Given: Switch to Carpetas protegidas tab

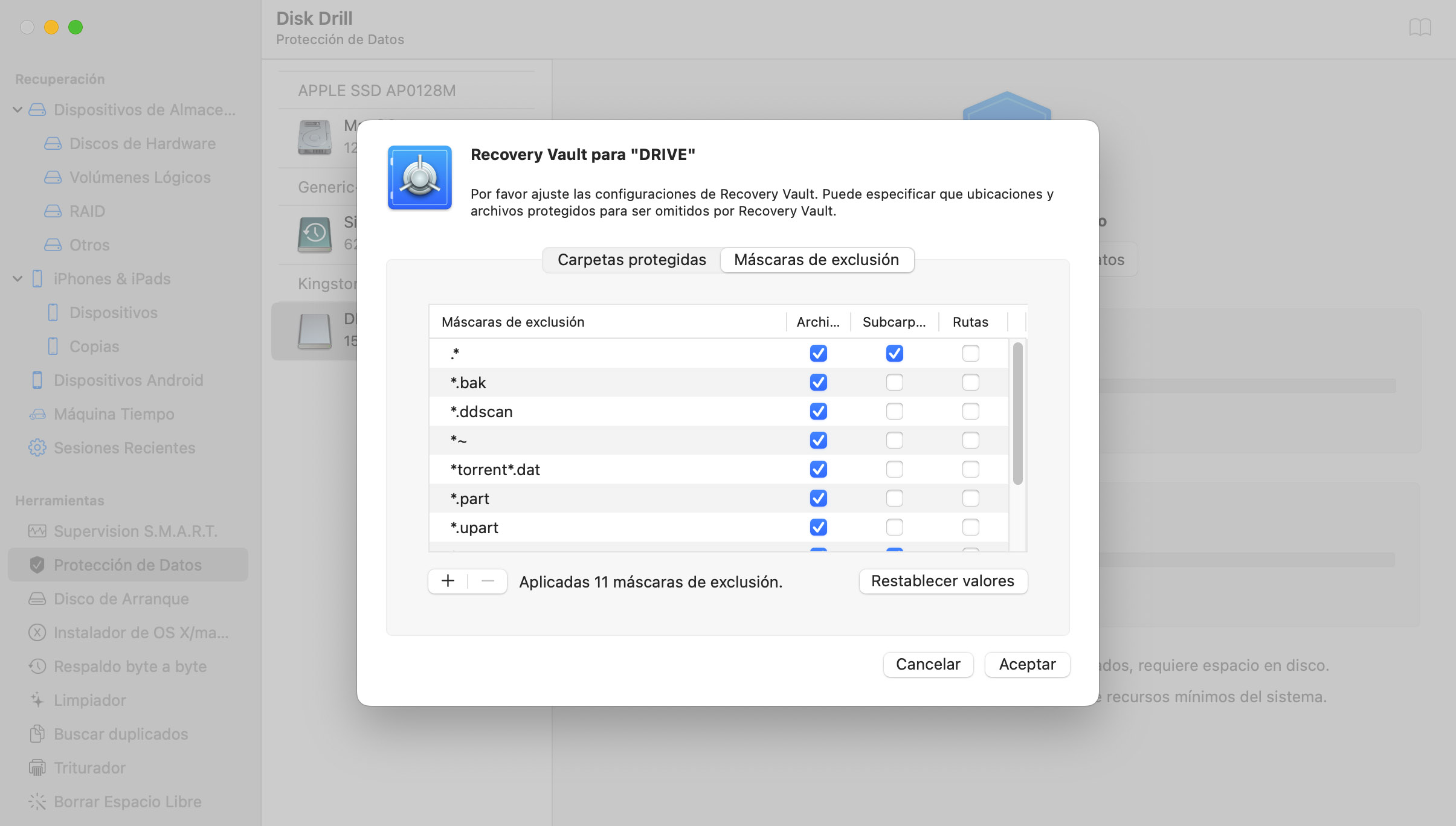Looking at the screenshot, I should [x=631, y=259].
